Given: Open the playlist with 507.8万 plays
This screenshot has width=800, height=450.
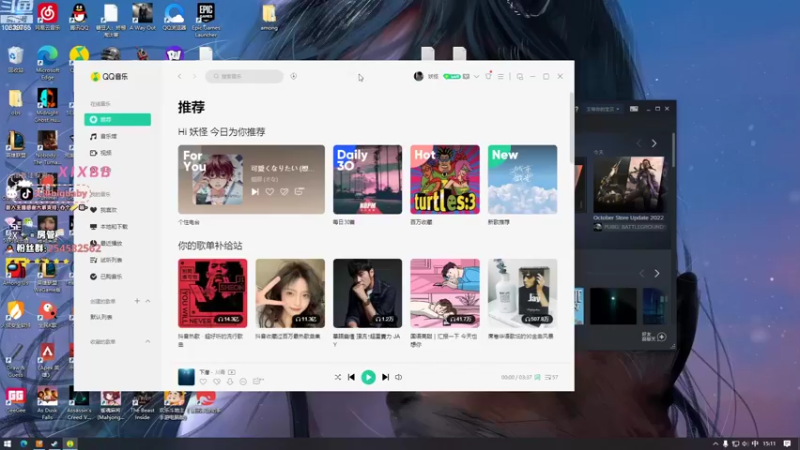Looking at the screenshot, I should coord(522,293).
